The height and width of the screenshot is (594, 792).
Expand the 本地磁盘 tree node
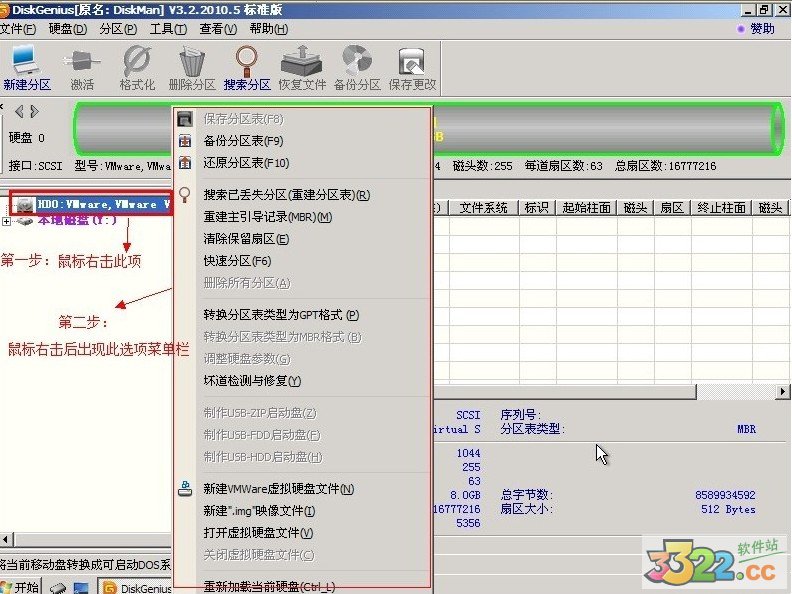(x=6, y=221)
